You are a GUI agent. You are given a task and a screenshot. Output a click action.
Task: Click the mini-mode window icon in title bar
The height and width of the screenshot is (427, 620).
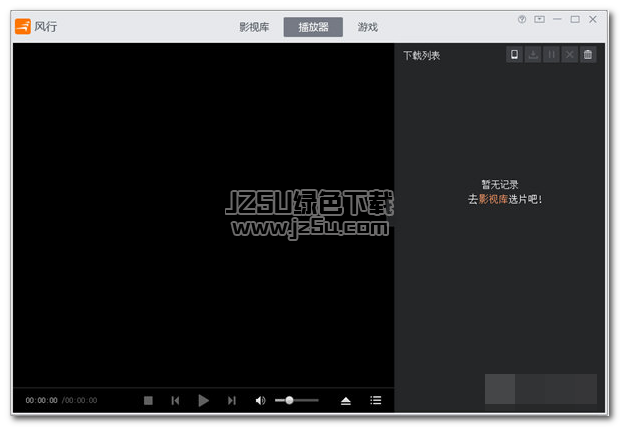tap(539, 19)
